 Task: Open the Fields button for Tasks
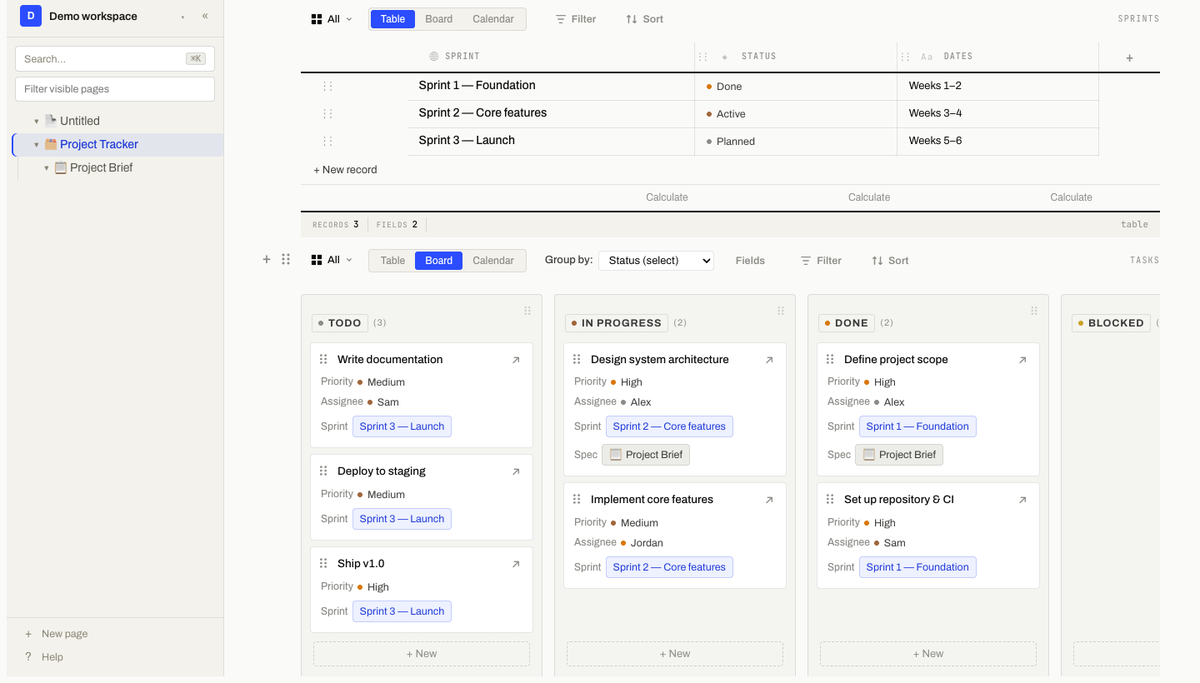(x=750, y=260)
